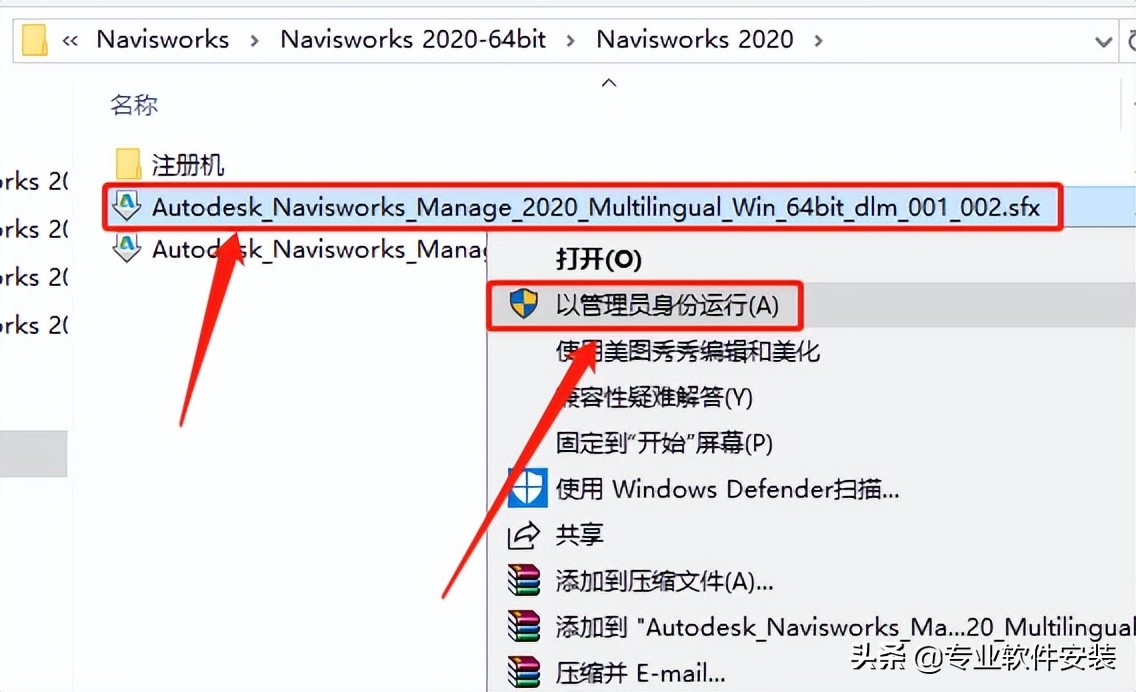This screenshot has height=692, width=1136.
Task: Choose 固定到"开始"屏幕(P) in the context menu
Action: 664,443
